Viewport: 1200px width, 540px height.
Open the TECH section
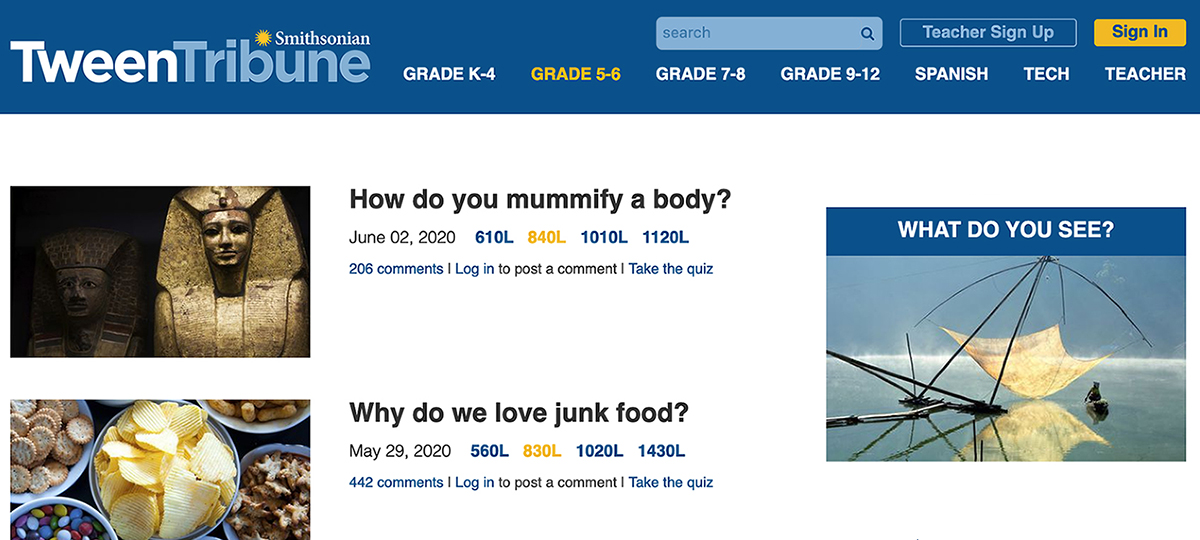click(x=1046, y=74)
